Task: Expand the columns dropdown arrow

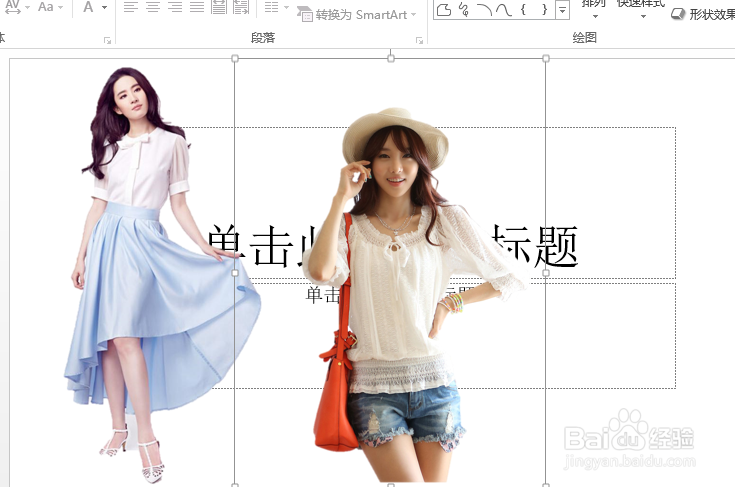Action: point(286,7)
